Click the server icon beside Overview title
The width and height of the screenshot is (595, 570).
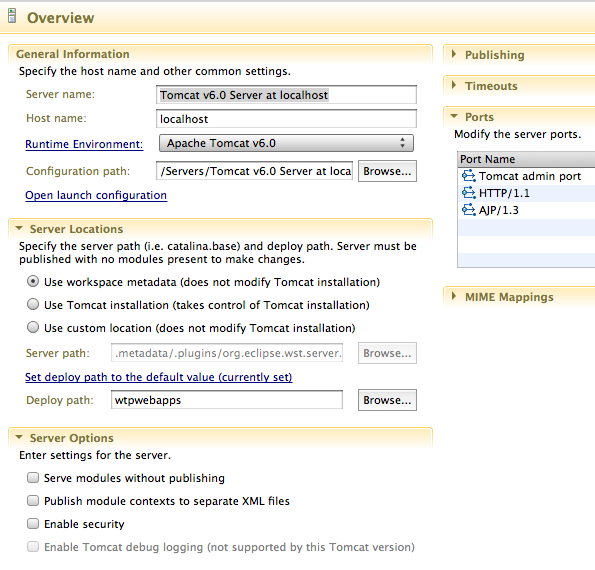[x=12, y=16]
